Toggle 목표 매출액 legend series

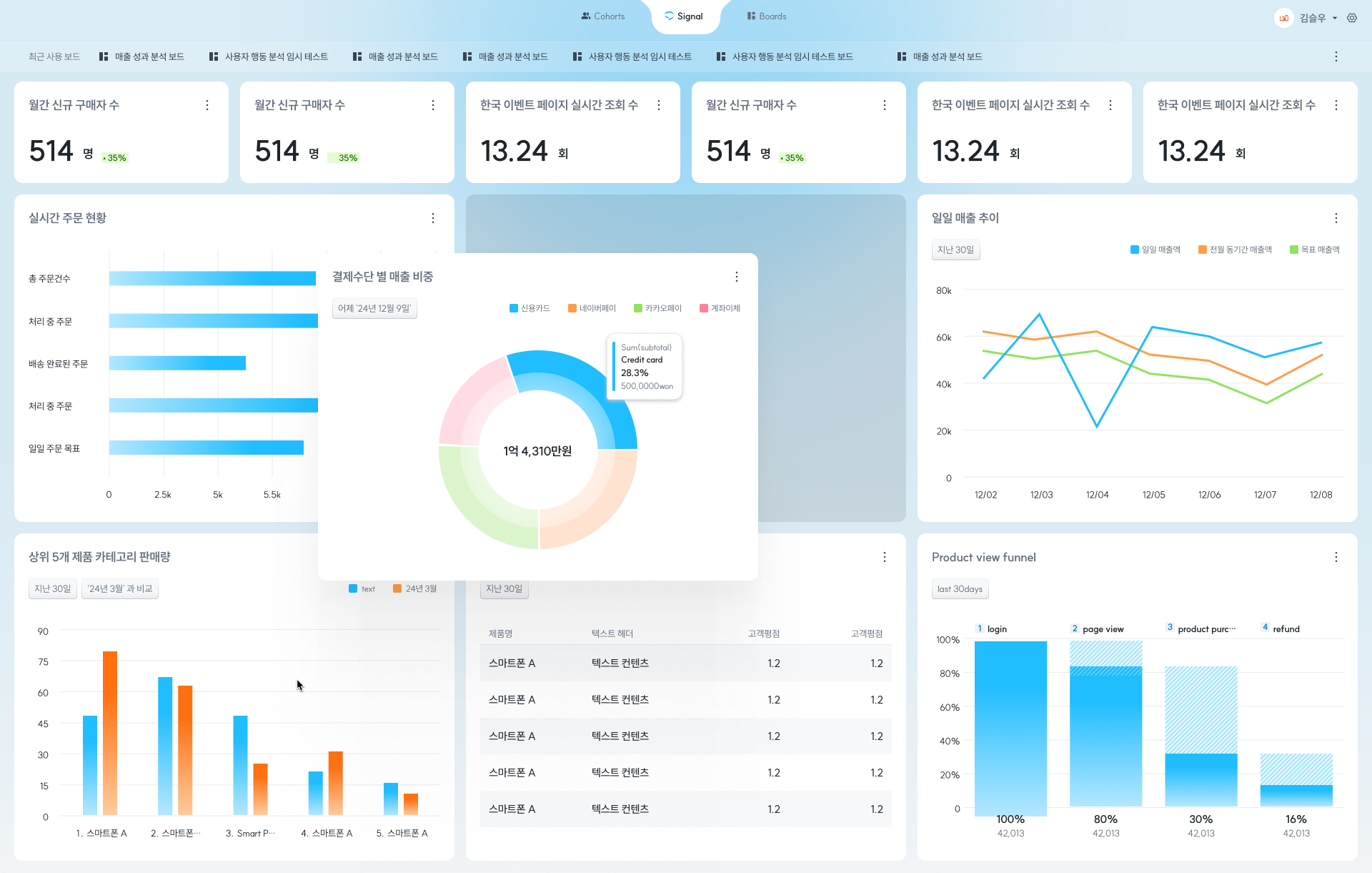1315,250
